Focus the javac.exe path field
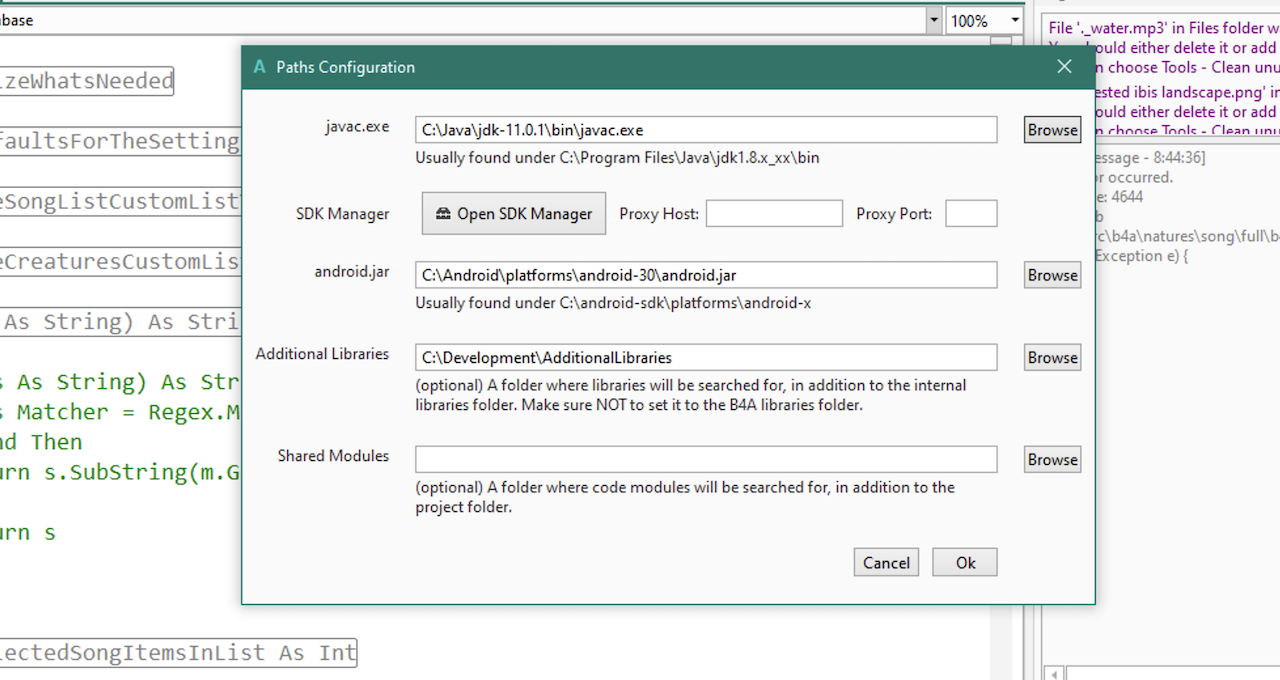Image resolution: width=1280 pixels, height=680 pixels. 706,130
